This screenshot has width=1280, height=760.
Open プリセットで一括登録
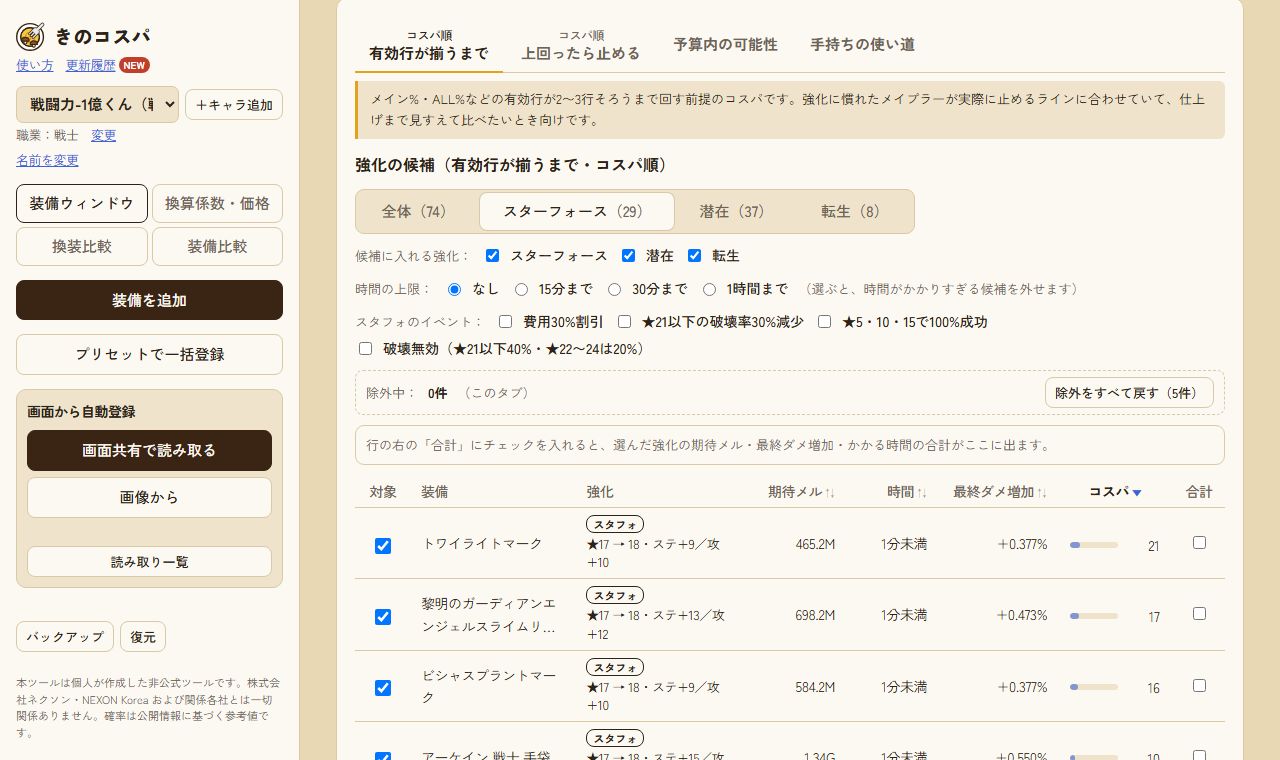point(149,354)
